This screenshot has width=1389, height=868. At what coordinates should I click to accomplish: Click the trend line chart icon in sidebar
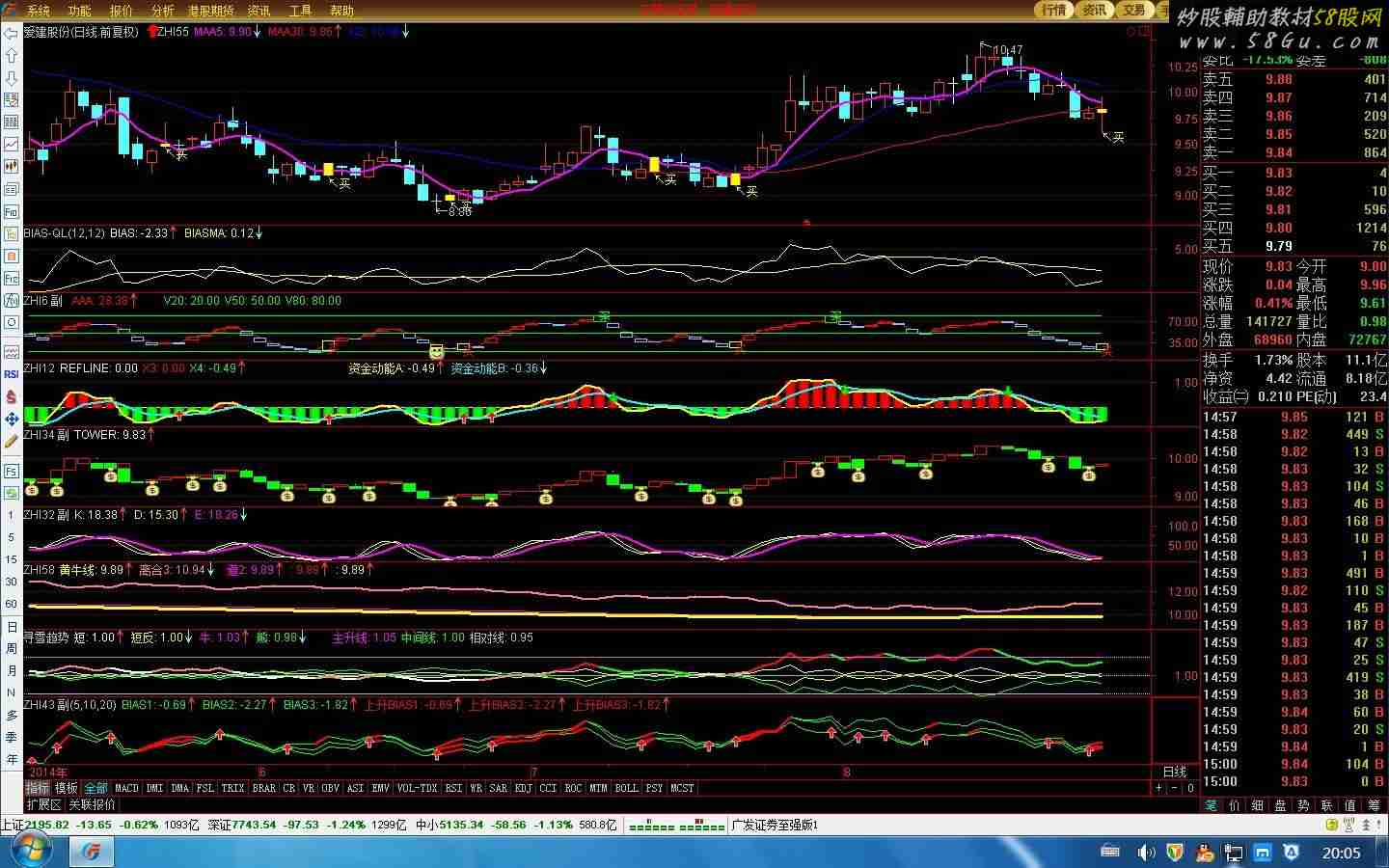(12, 144)
